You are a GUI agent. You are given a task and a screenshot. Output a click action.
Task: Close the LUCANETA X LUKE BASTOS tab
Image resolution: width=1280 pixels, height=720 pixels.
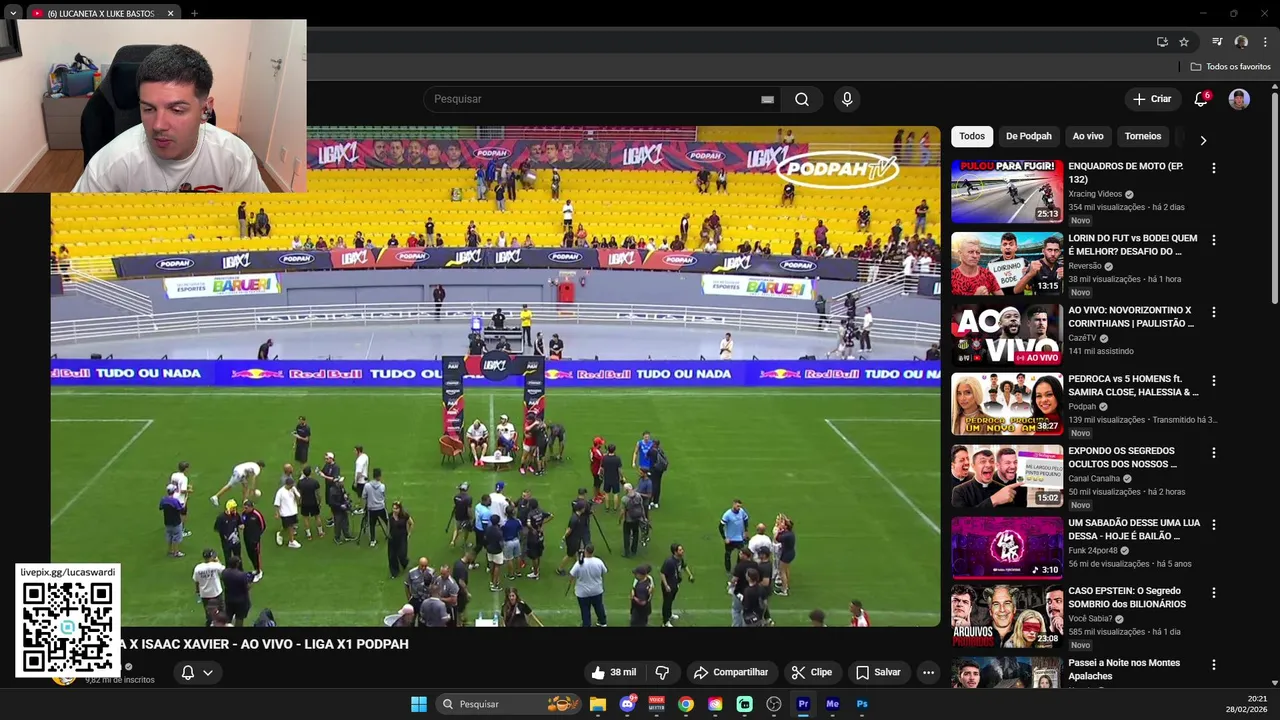click(x=170, y=13)
